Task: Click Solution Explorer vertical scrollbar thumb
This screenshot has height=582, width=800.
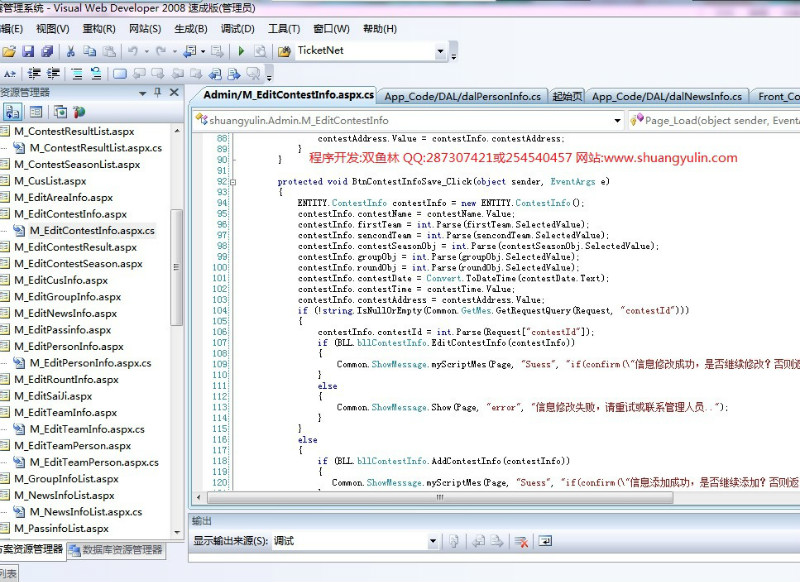Action: point(177,267)
